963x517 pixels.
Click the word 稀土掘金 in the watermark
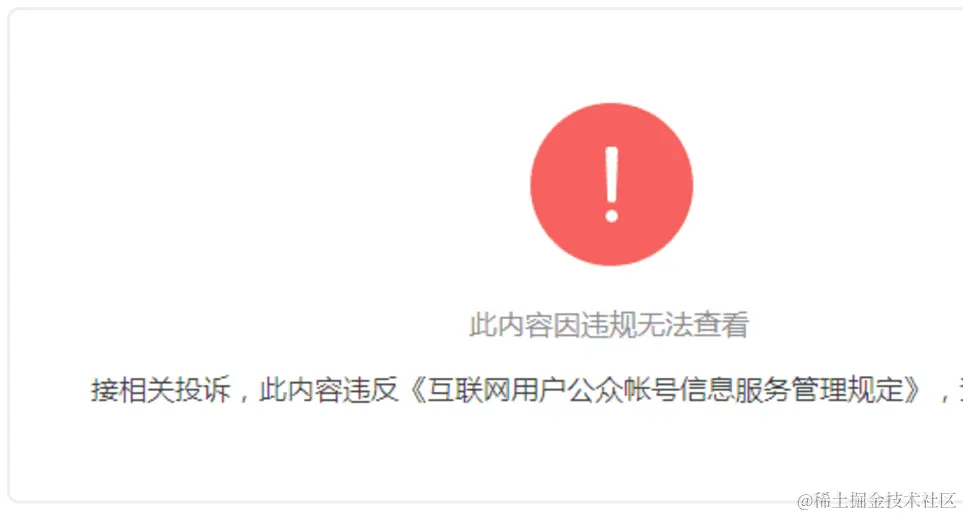pyautogui.click(x=849, y=500)
